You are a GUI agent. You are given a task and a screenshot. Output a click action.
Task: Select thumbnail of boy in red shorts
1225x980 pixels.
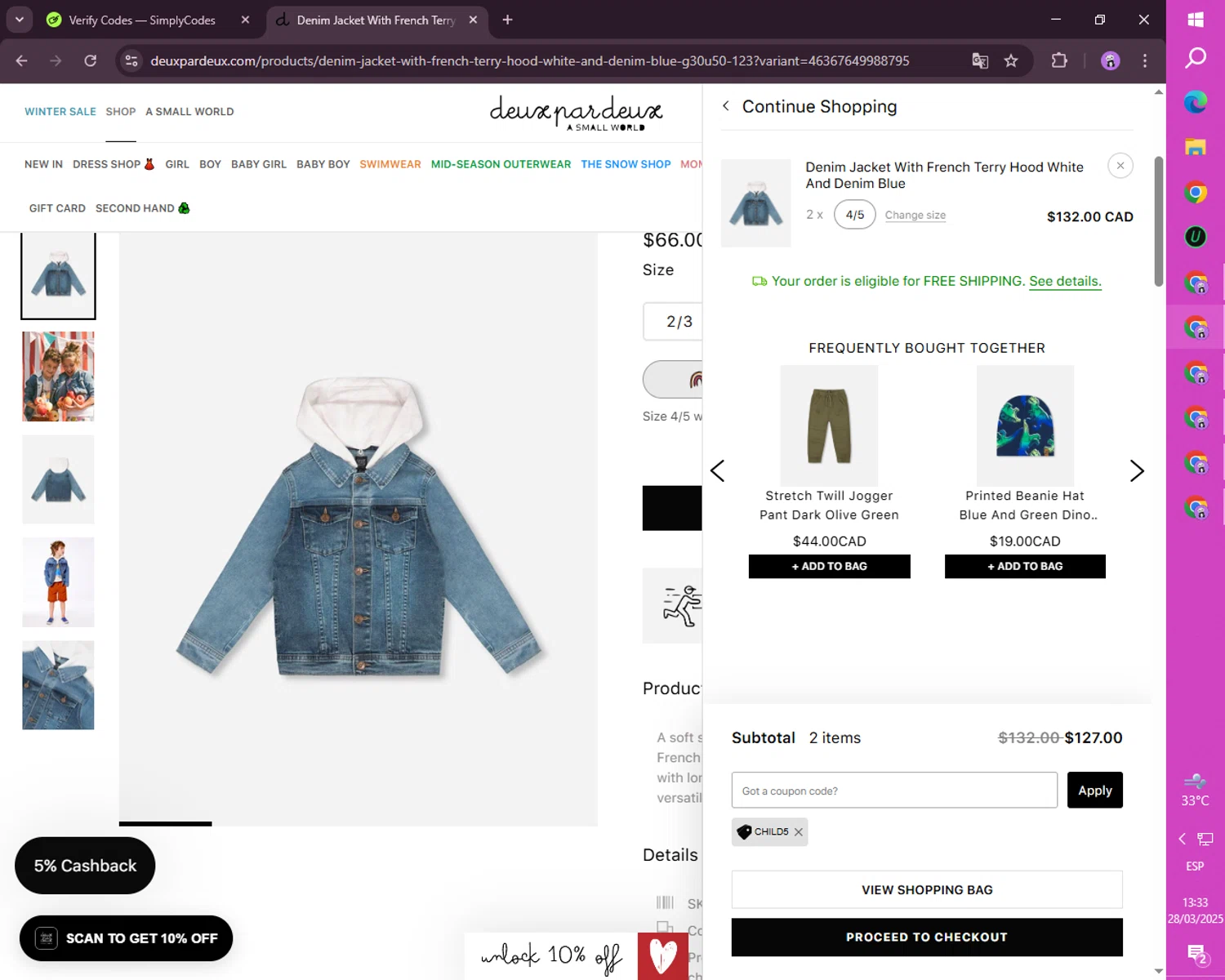[58, 582]
